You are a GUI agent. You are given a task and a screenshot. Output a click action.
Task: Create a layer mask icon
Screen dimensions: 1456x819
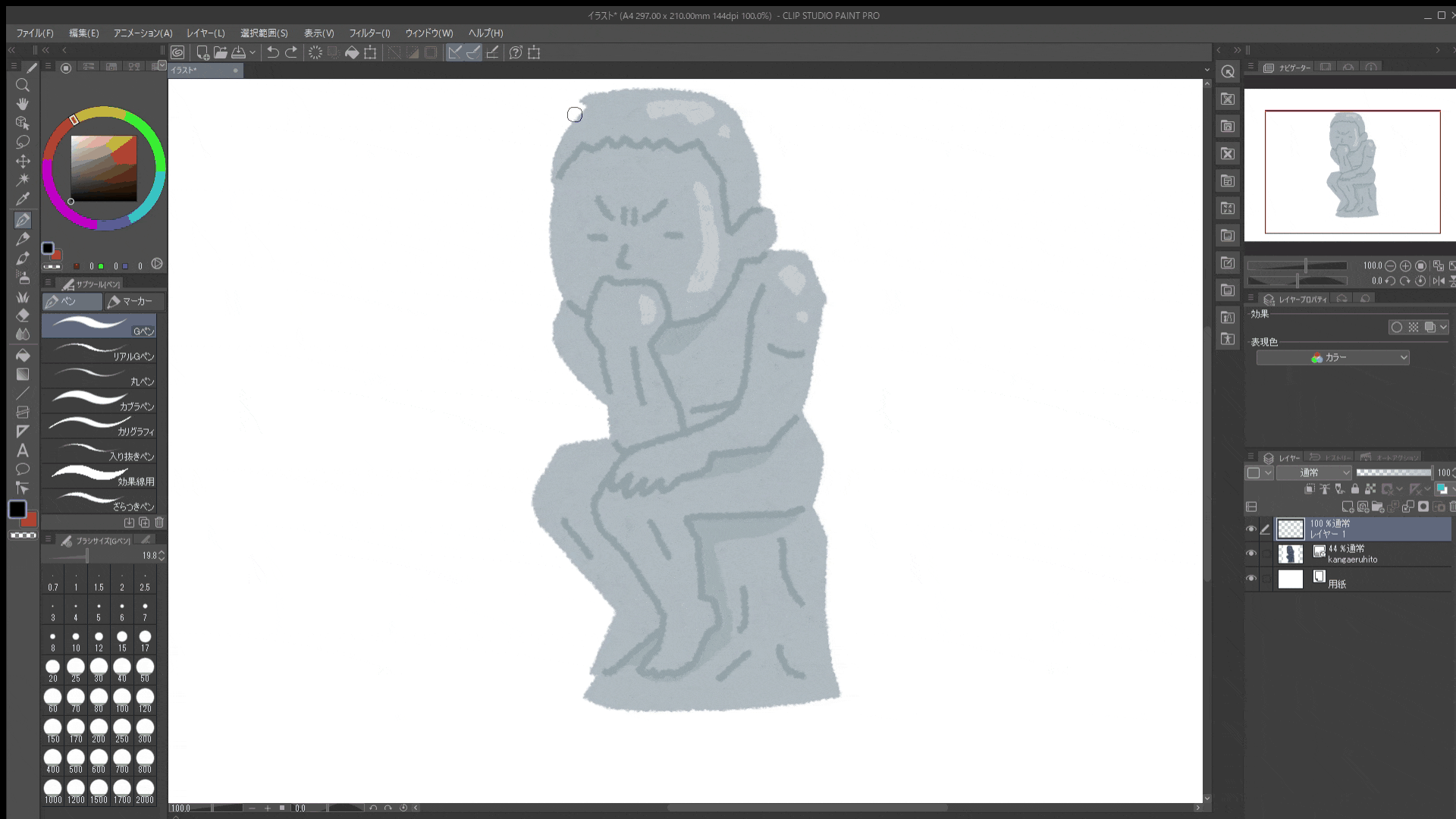(x=1423, y=507)
